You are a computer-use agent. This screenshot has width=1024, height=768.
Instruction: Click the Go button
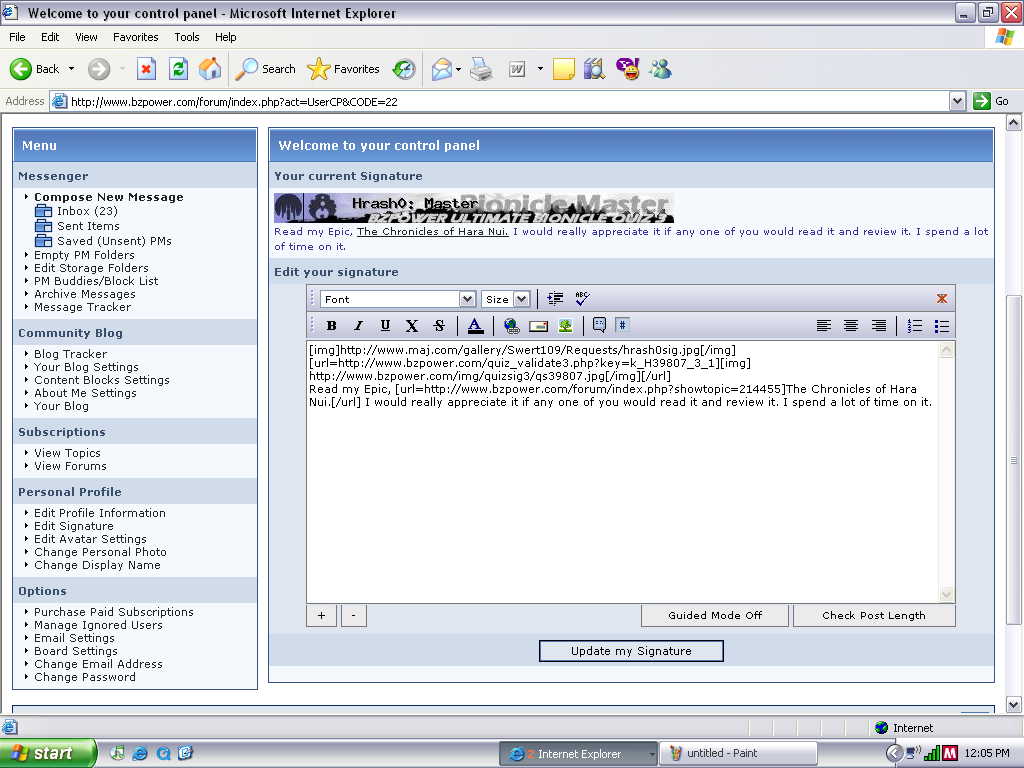[991, 101]
